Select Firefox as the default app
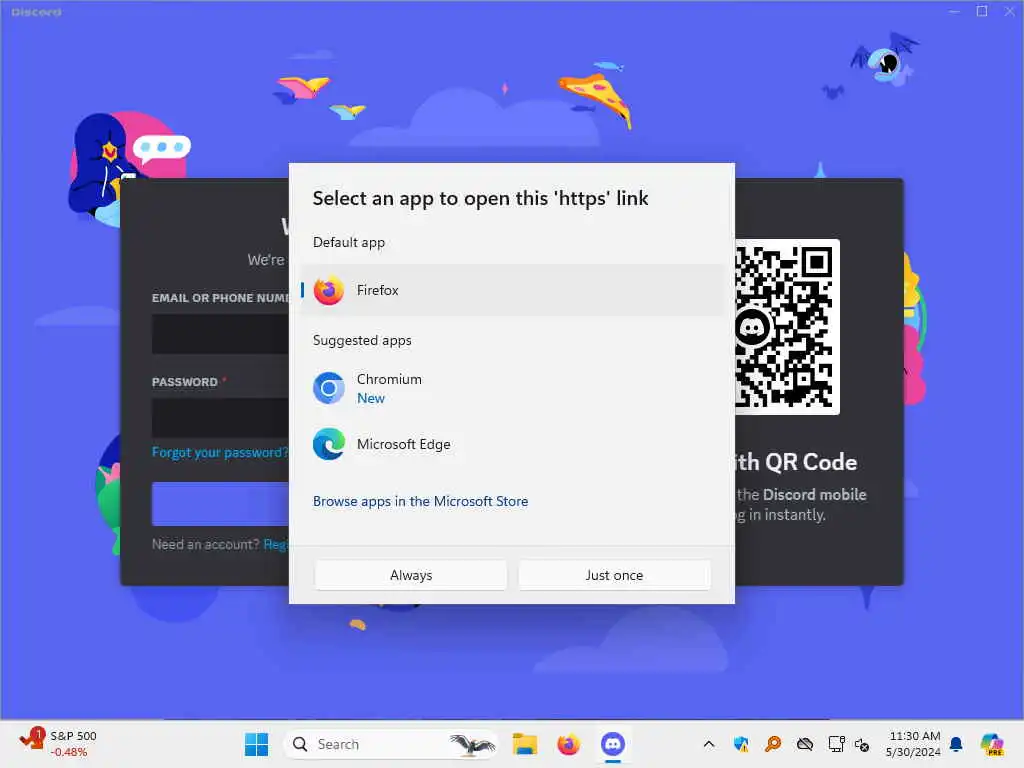Image resolution: width=1024 pixels, height=768 pixels. 512,290
